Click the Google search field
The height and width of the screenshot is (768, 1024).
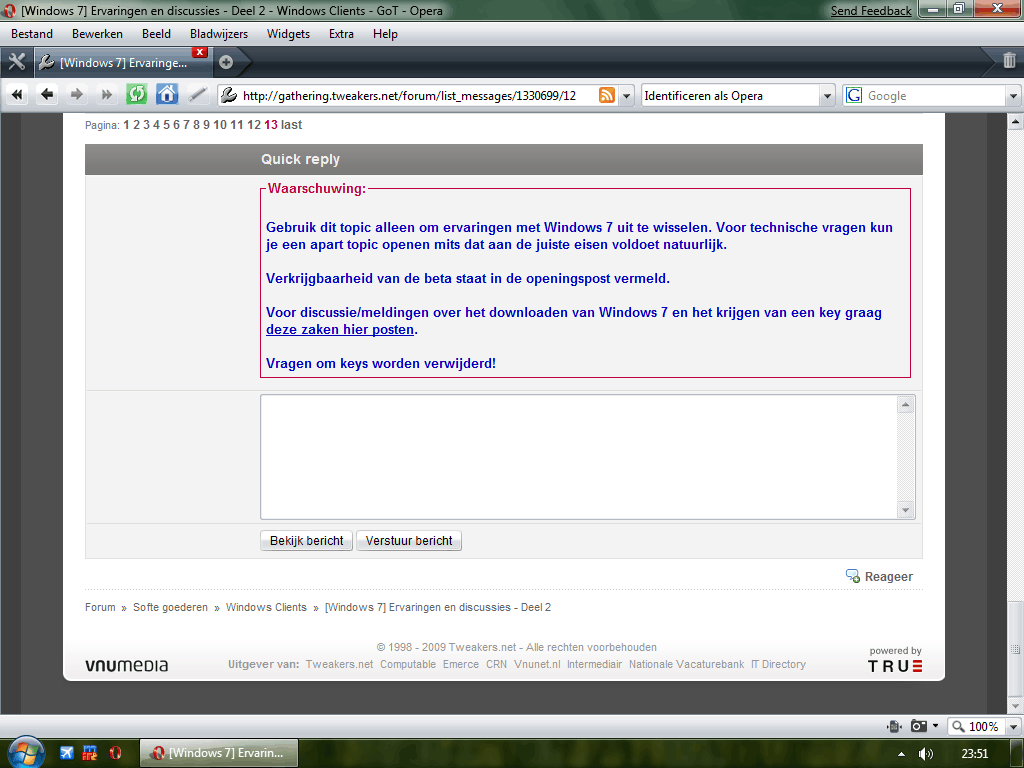click(x=934, y=96)
